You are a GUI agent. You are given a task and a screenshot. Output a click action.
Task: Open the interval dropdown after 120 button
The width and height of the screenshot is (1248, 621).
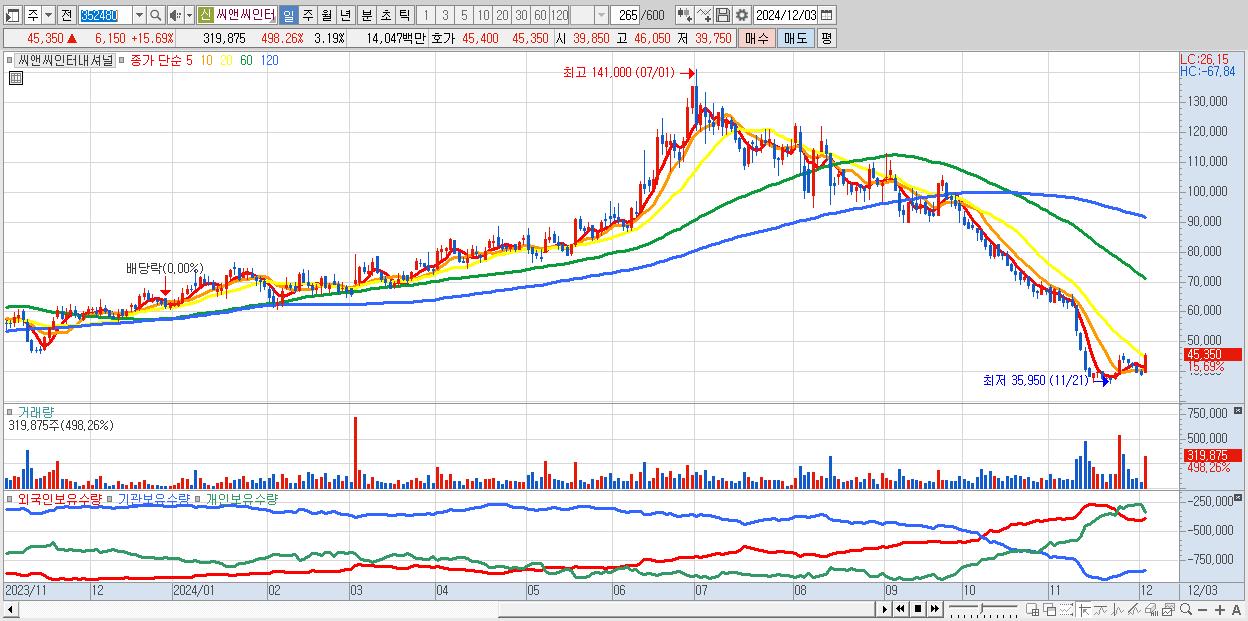(601, 16)
